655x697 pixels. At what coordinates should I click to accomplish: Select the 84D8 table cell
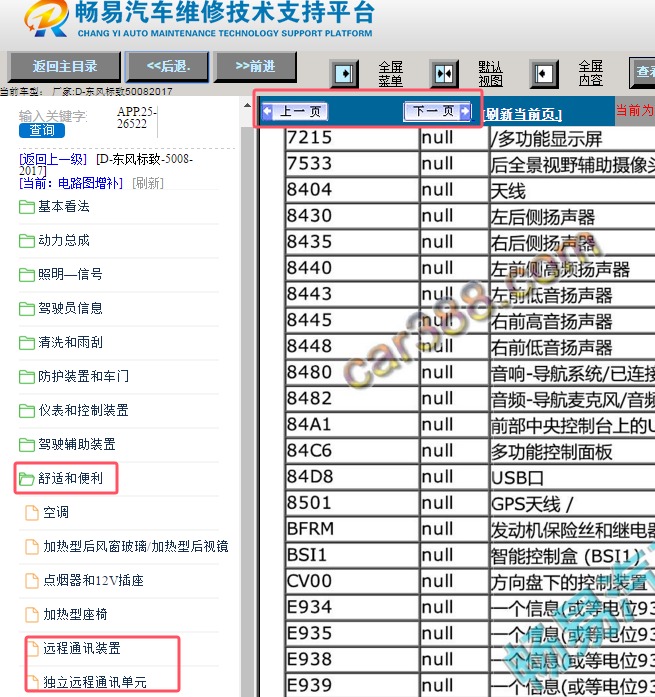352,477
